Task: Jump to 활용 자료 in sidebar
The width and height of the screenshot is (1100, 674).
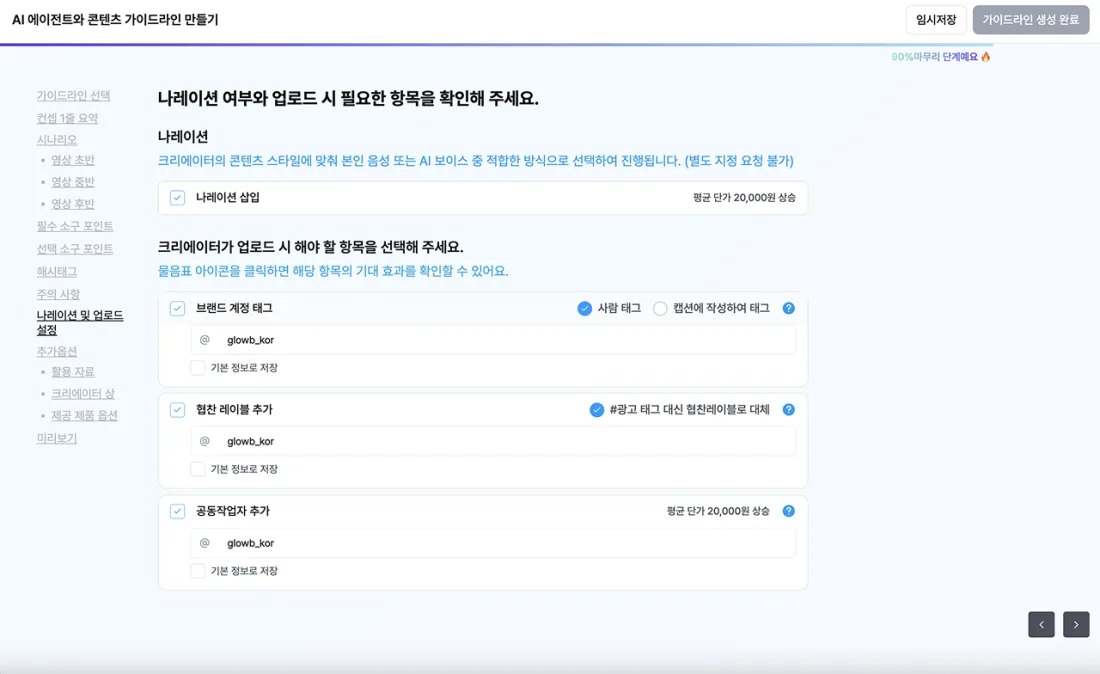Action: point(73,372)
